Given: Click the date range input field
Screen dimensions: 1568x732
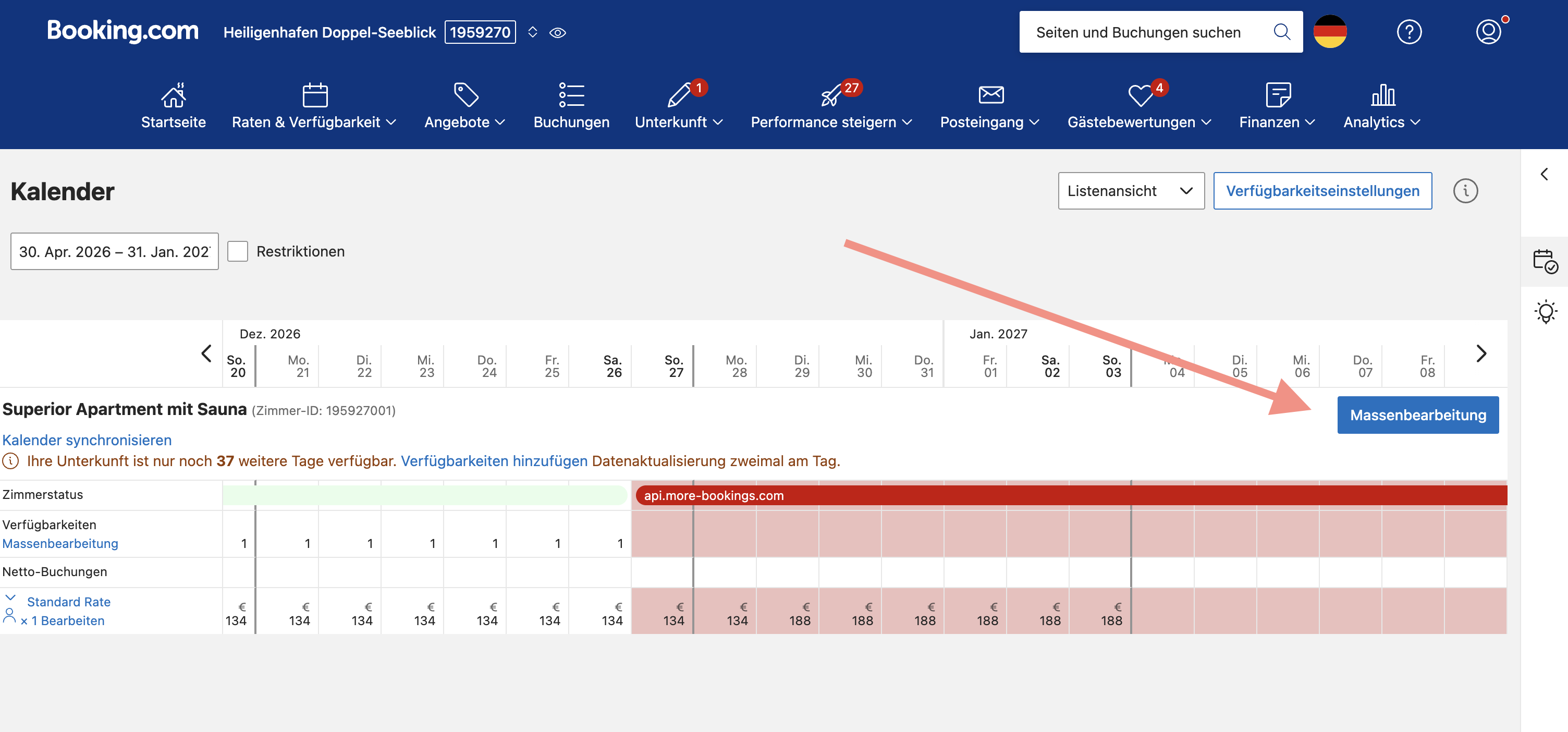Looking at the screenshot, I should click(115, 251).
